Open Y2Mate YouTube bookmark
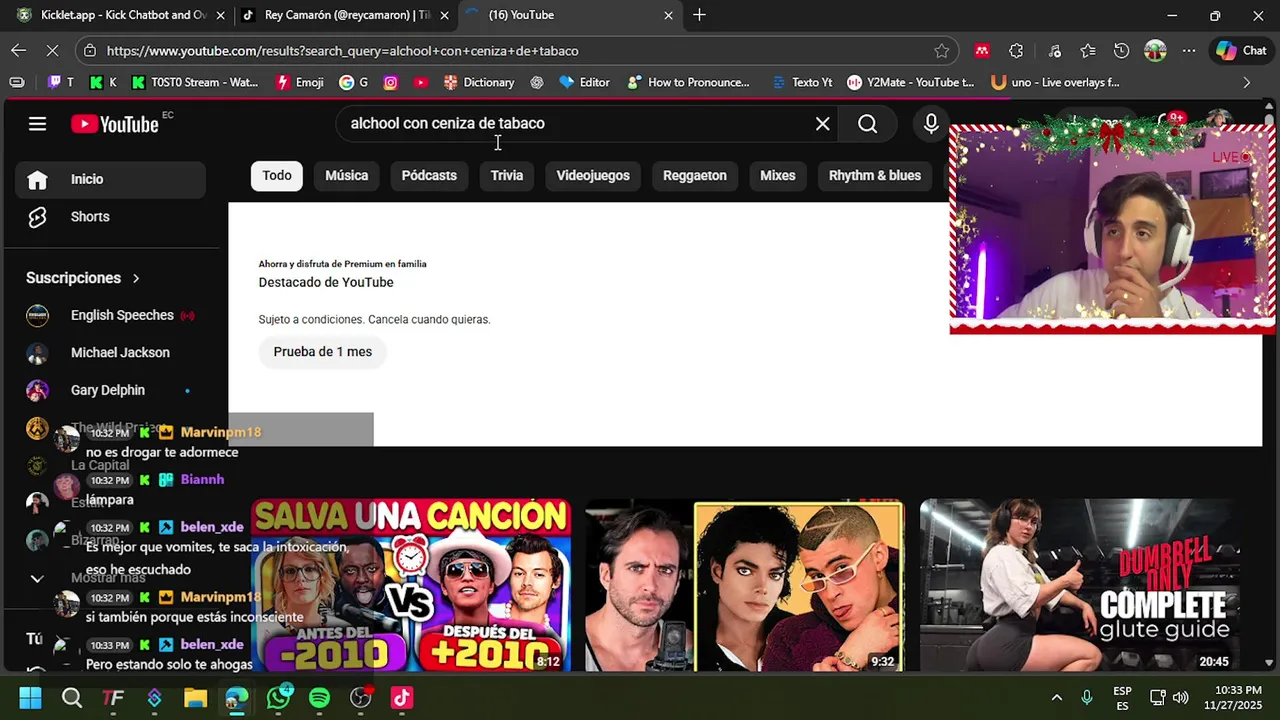Image resolution: width=1280 pixels, height=720 pixels. (x=910, y=82)
